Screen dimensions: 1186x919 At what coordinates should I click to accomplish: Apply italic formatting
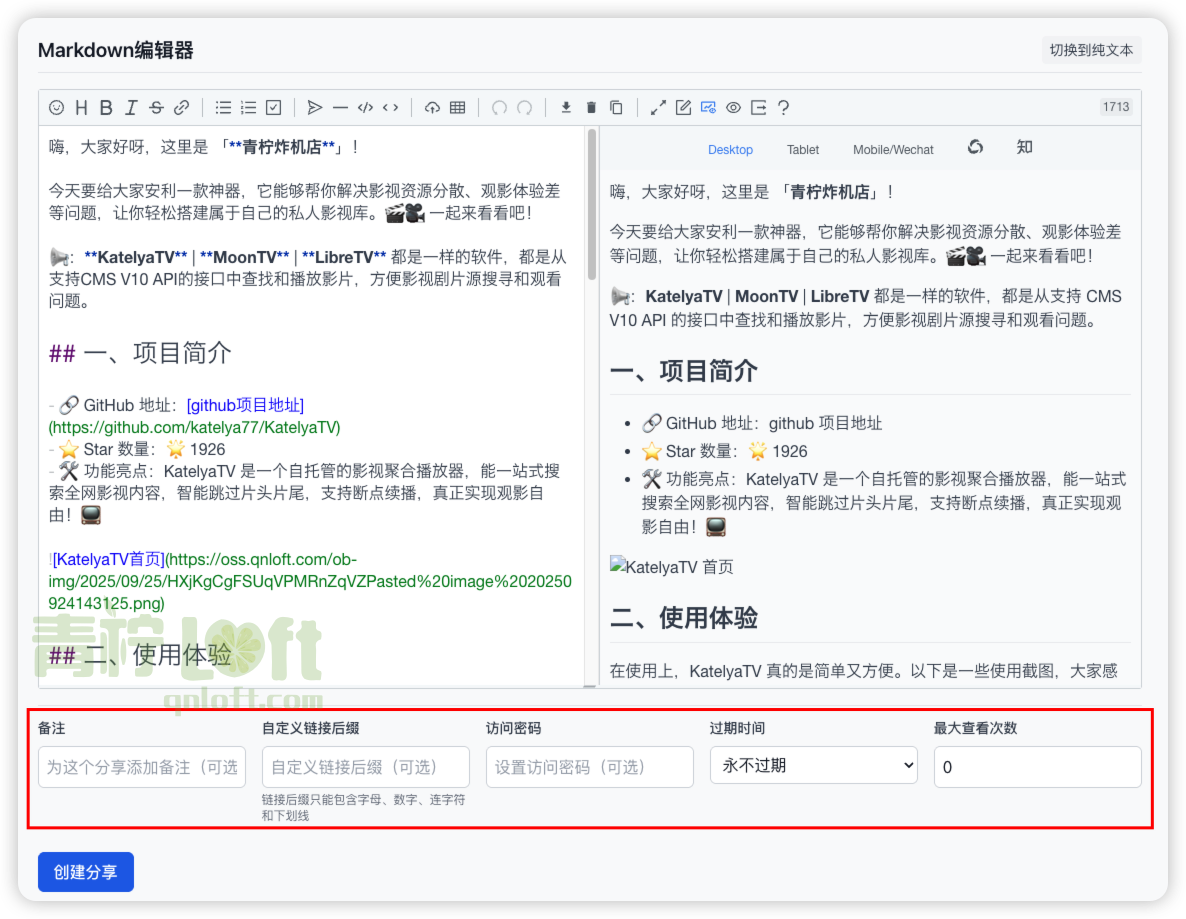132,107
